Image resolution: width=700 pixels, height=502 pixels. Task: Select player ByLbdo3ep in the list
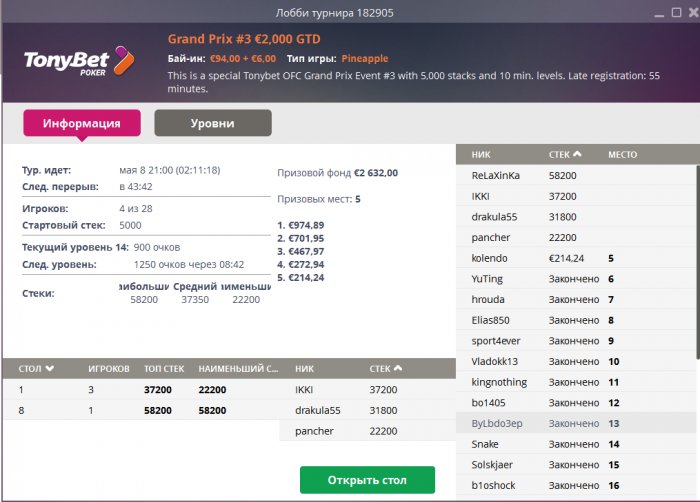click(497, 423)
